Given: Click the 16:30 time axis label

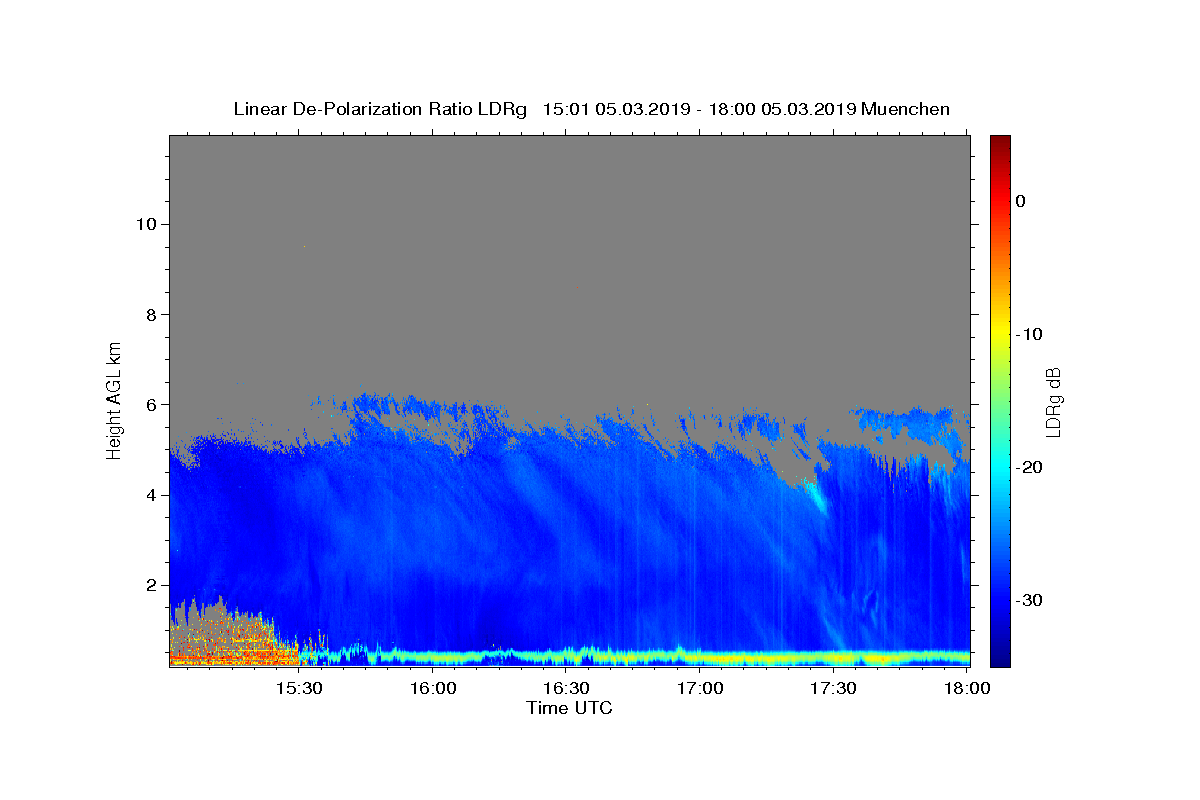Looking at the screenshot, I should [x=566, y=688].
